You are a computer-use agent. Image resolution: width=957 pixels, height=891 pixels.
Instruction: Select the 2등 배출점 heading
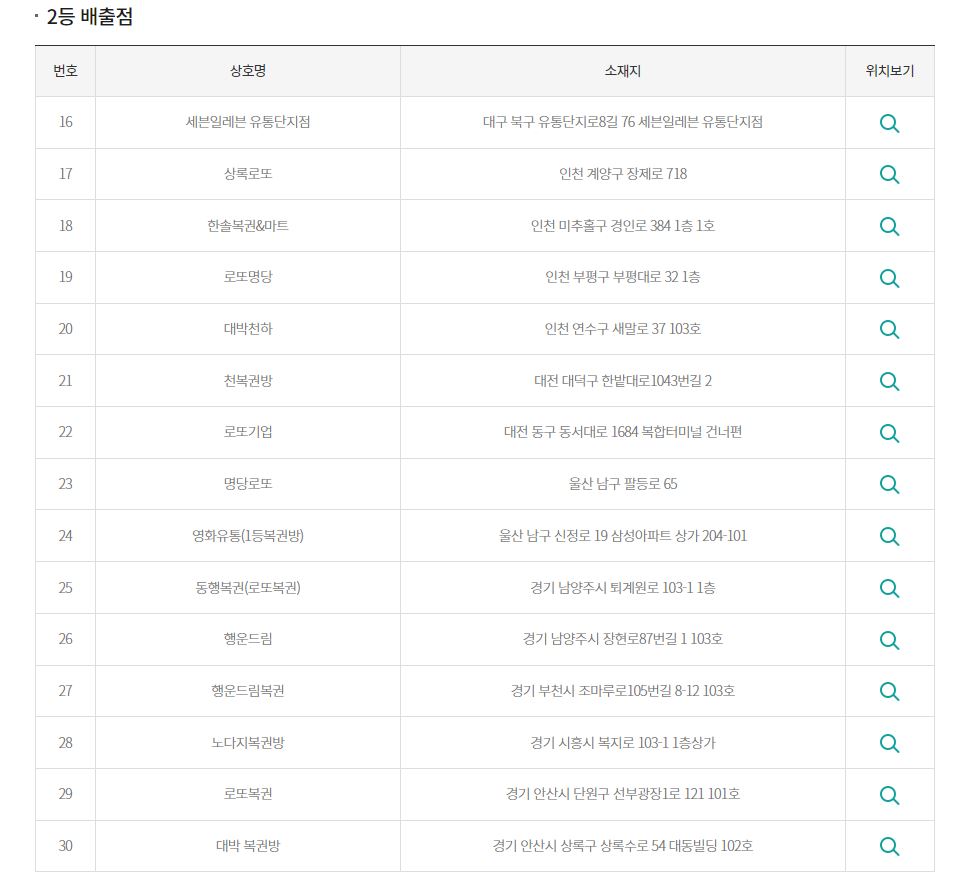(x=90, y=16)
